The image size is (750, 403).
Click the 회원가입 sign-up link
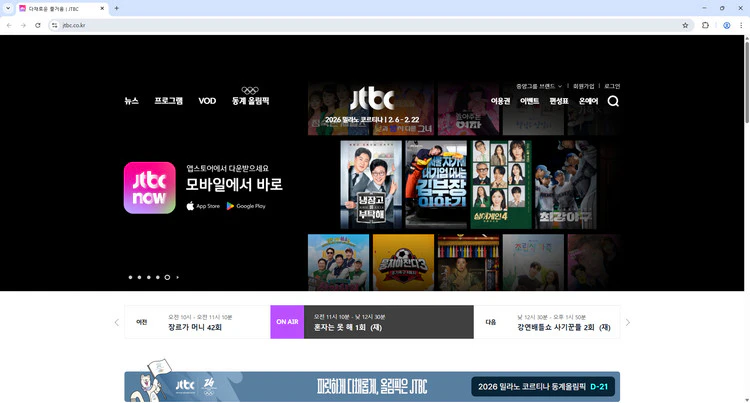coord(583,86)
